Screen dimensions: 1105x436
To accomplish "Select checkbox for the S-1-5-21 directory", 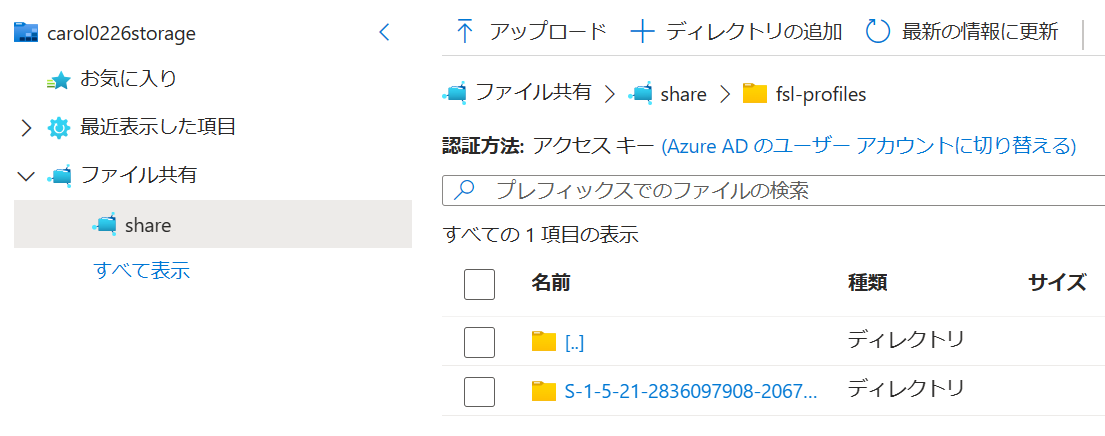I will point(480,391).
